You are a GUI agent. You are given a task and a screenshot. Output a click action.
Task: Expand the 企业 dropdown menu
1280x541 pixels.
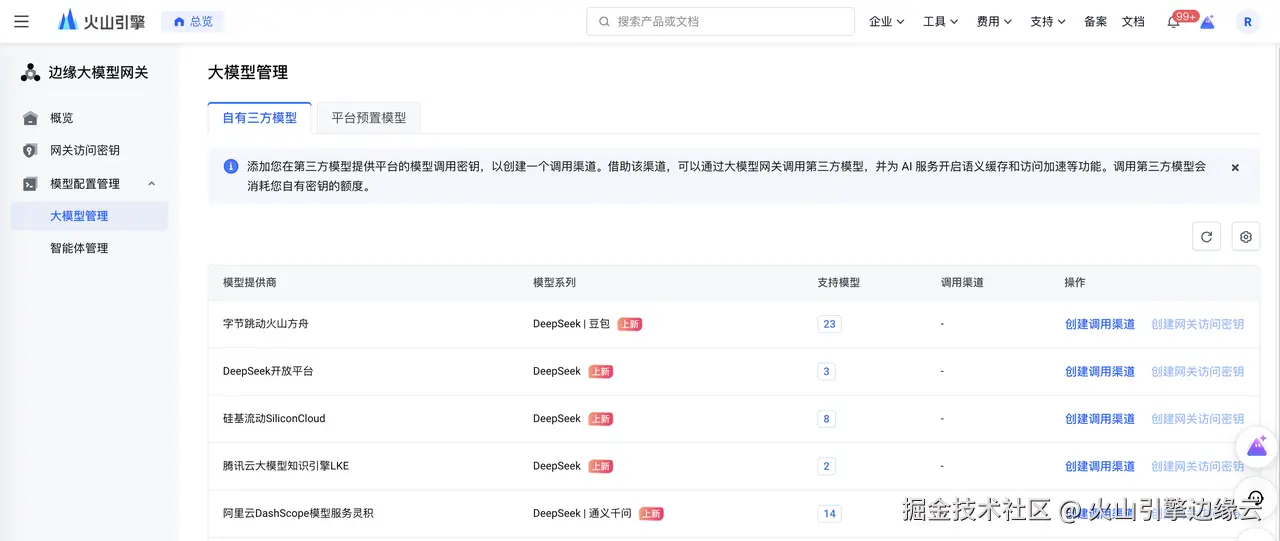887,21
